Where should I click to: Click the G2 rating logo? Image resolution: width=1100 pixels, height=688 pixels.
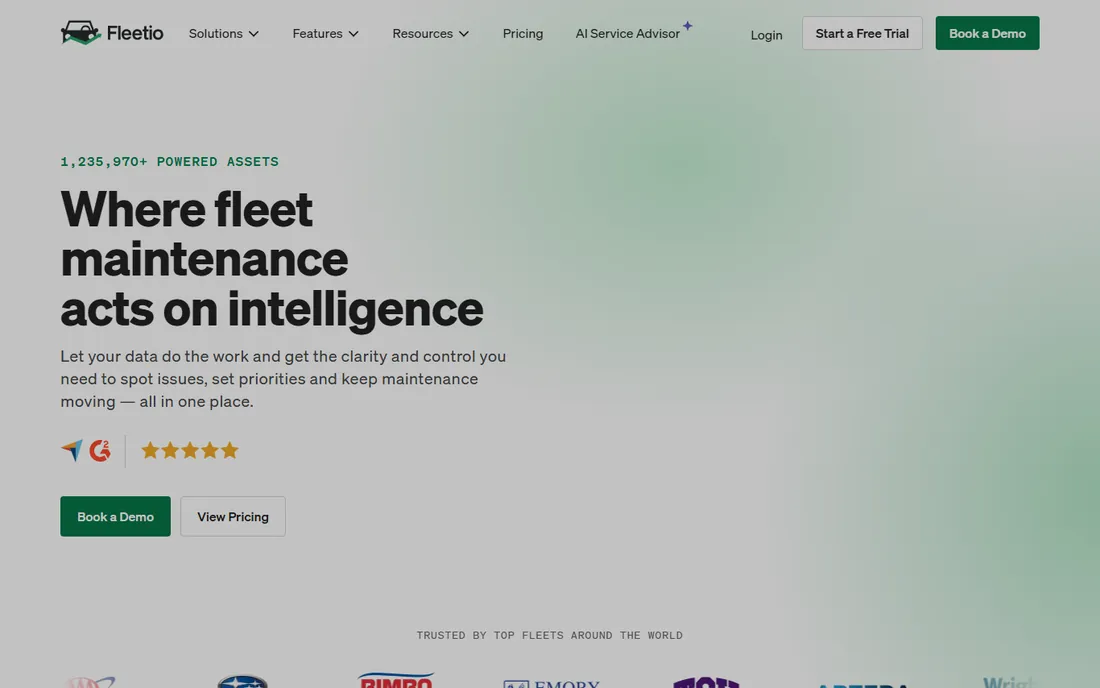coord(100,450)
